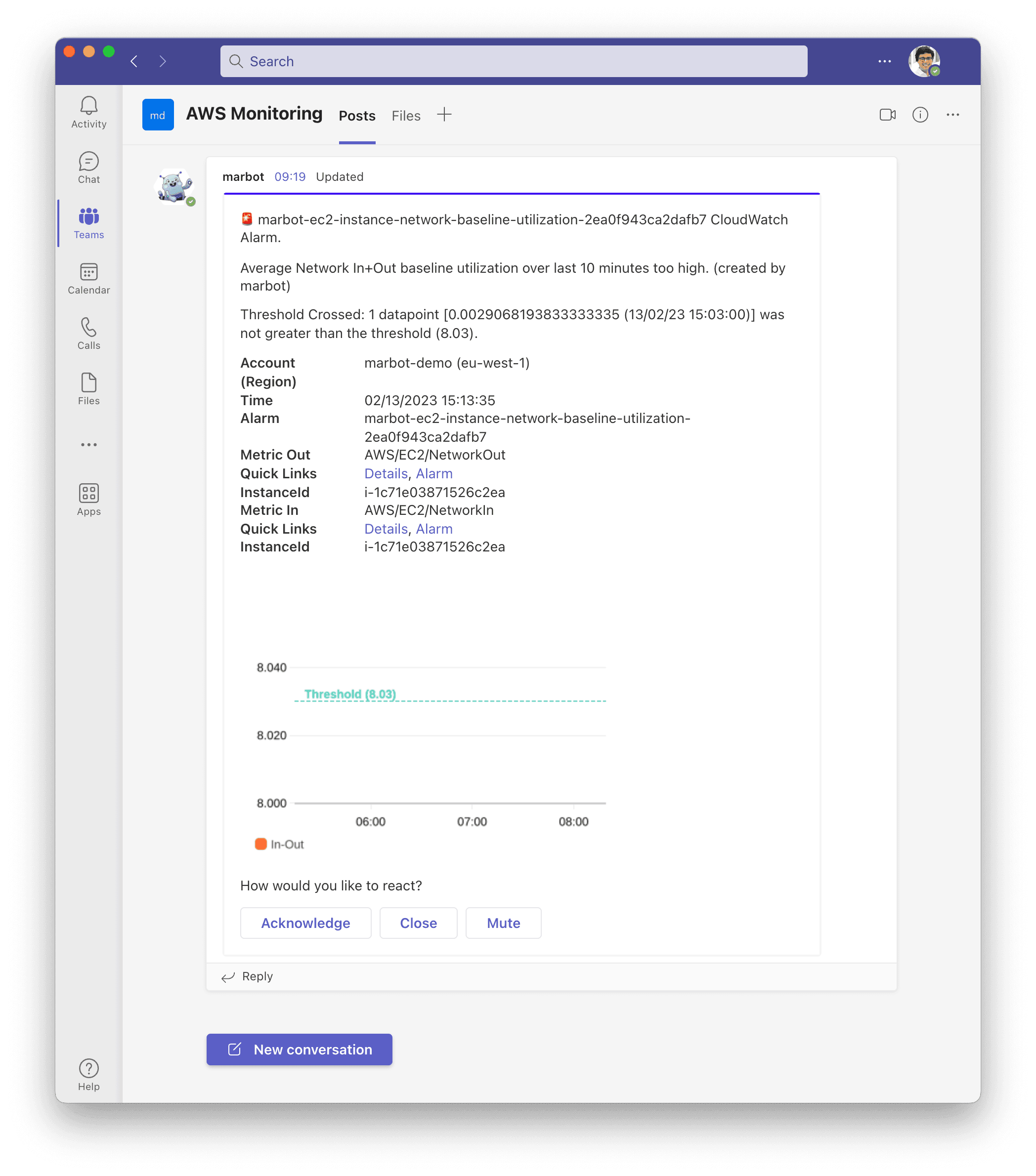The width and height of the screenshot is (1036, 1176).
Task: Start a meeting with camera icon
Action: click(x=888, y=115)
